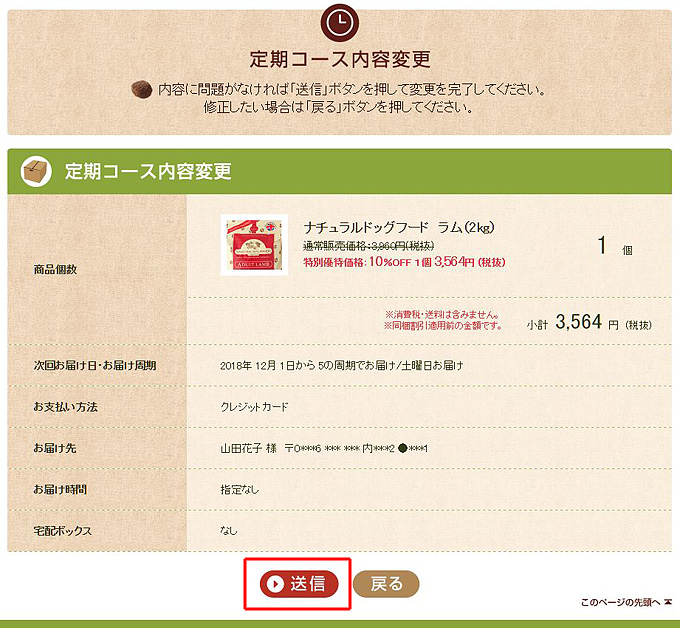Image resolution: width=680 pixels, height=628 pixels.
Task: Click the clock icon at top
Action: coord(340,23)
